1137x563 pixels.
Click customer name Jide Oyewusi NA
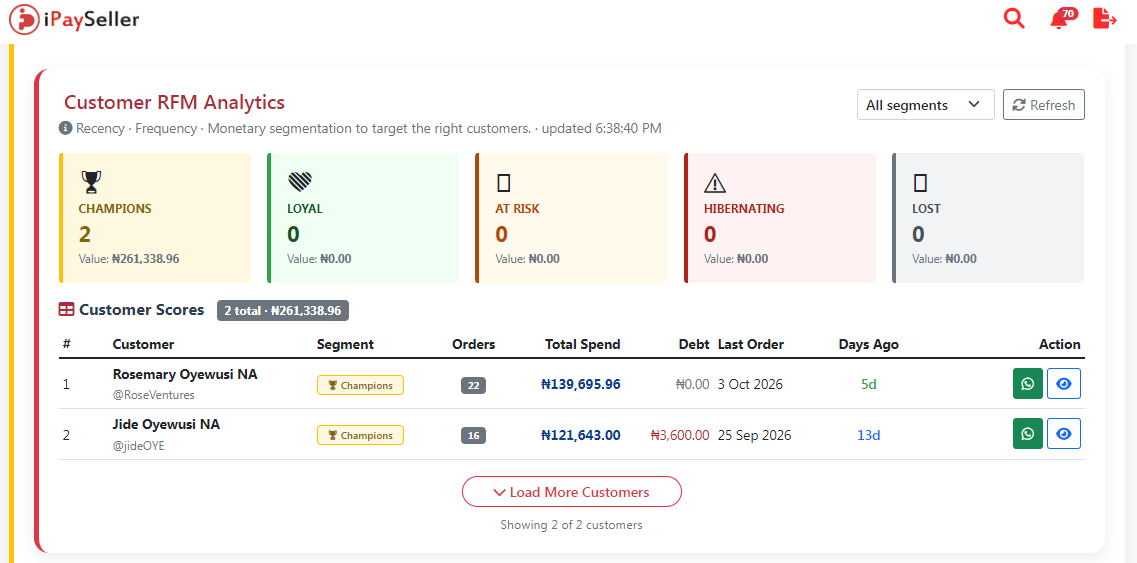(166, 424)
